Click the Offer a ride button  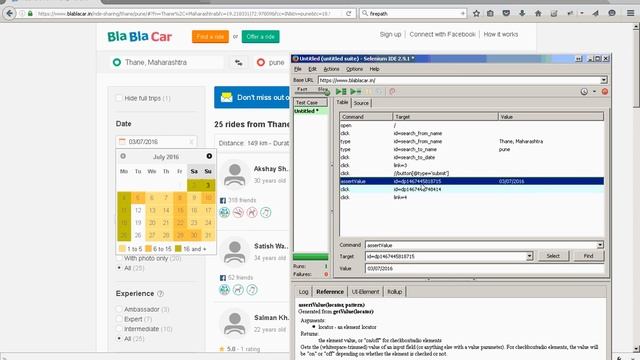(260, 36)
